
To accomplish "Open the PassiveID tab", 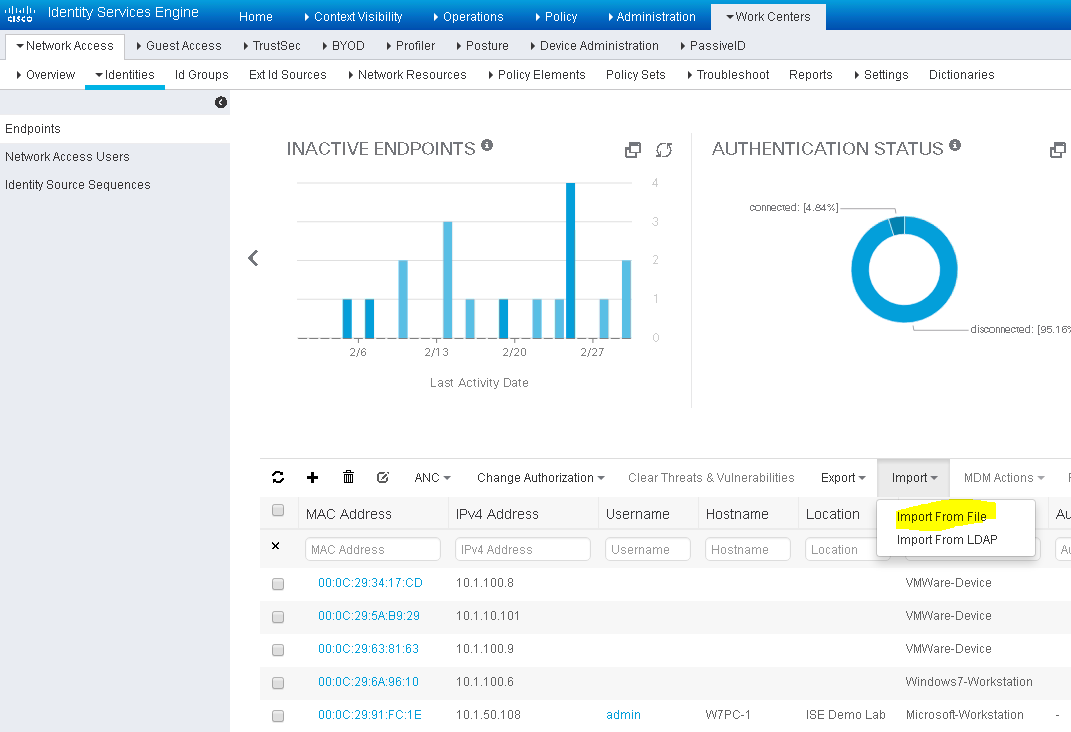I will pyautogui.click(x=713, y=46).
